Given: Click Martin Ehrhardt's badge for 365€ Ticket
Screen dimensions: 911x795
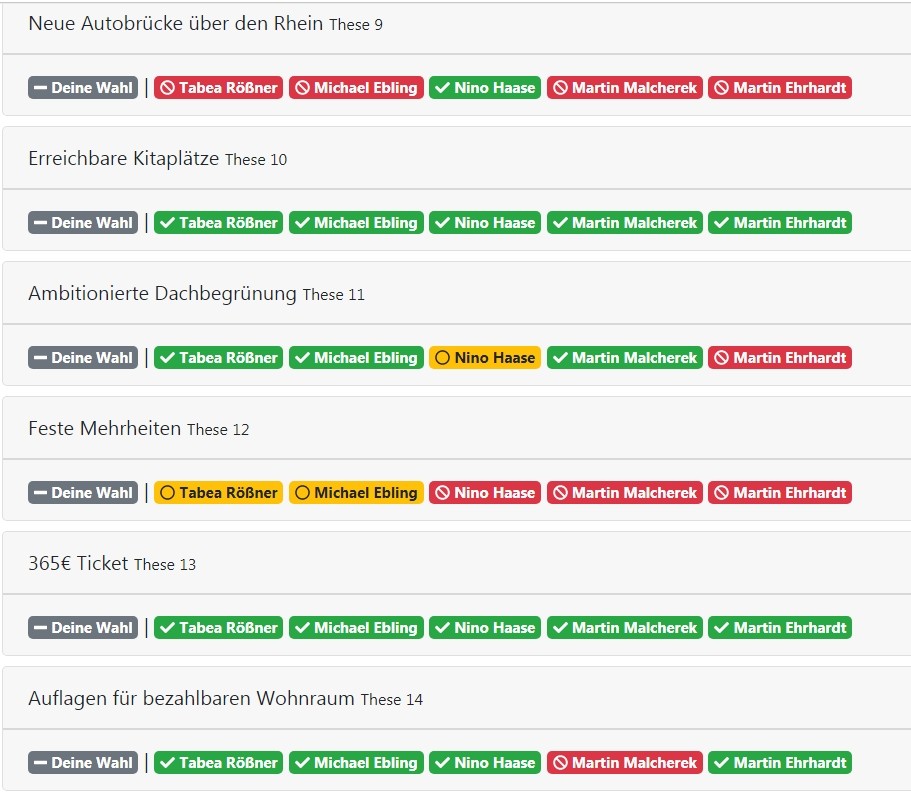Looking at the screenshot, I should pyautogui.click(x=780, y=628).
